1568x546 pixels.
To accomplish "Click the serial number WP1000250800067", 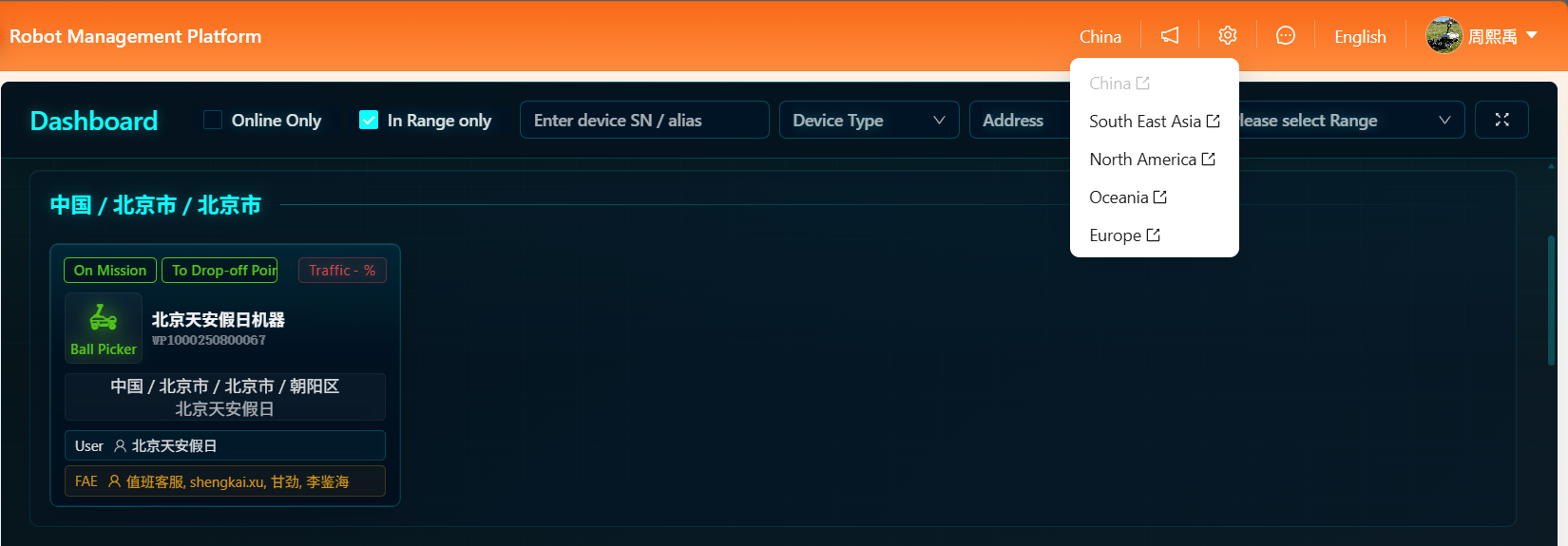I will pyautogui.click(x=209, y=340).
